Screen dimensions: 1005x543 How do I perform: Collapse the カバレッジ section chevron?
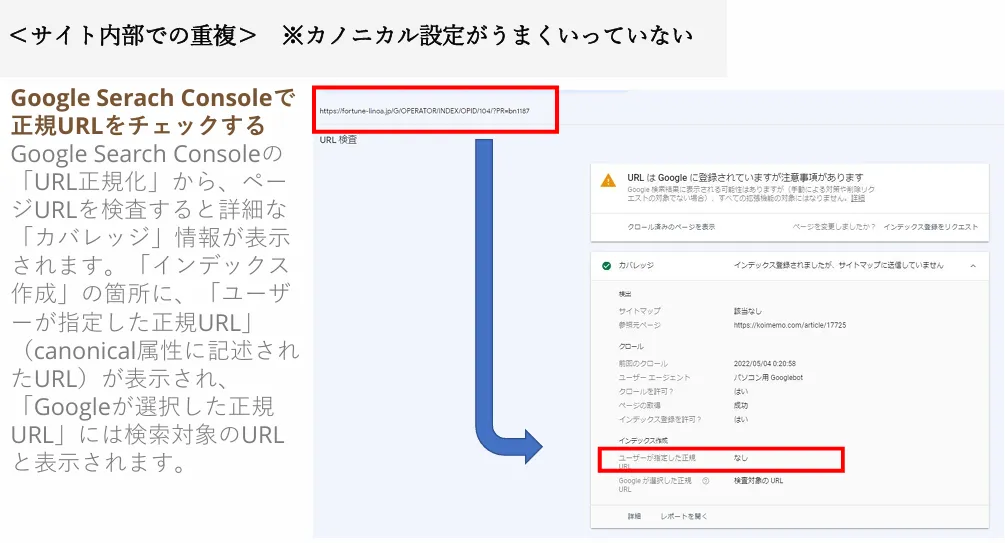[972, 265]
